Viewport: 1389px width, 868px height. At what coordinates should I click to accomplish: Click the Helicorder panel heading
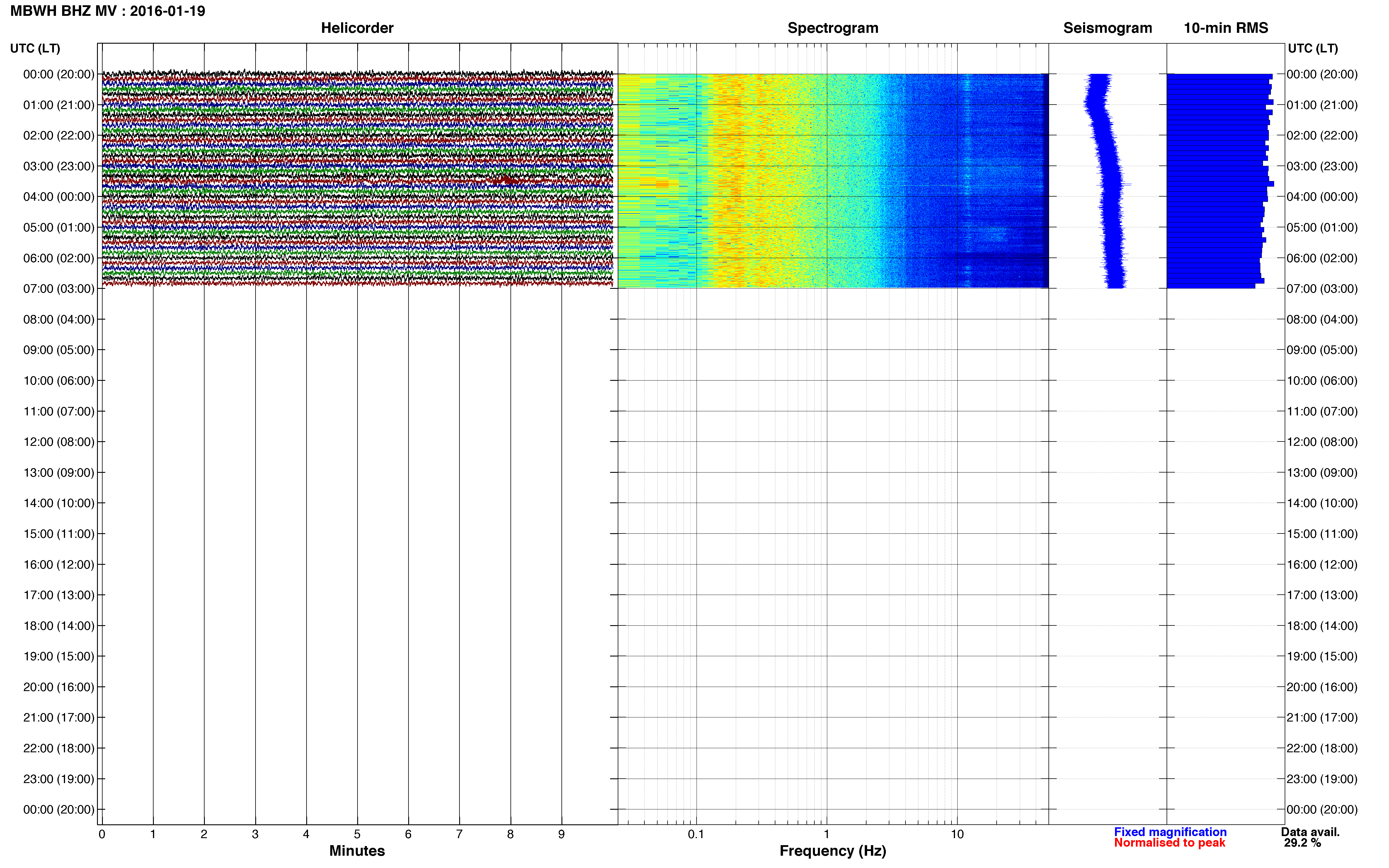pos(357,28)
